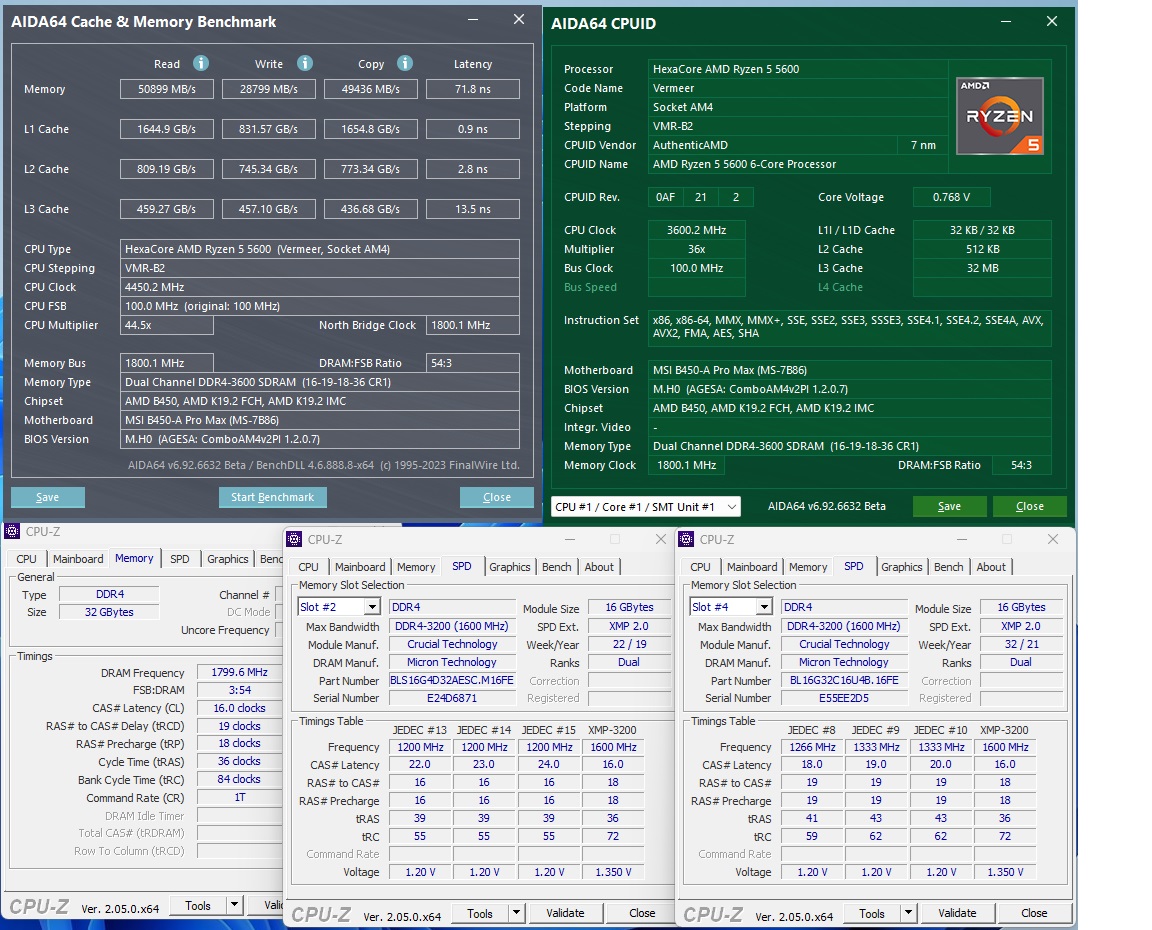The image size is (1152, 930).
Task: Minimize the AIDA64 CPUID window
Action: 1006,22
